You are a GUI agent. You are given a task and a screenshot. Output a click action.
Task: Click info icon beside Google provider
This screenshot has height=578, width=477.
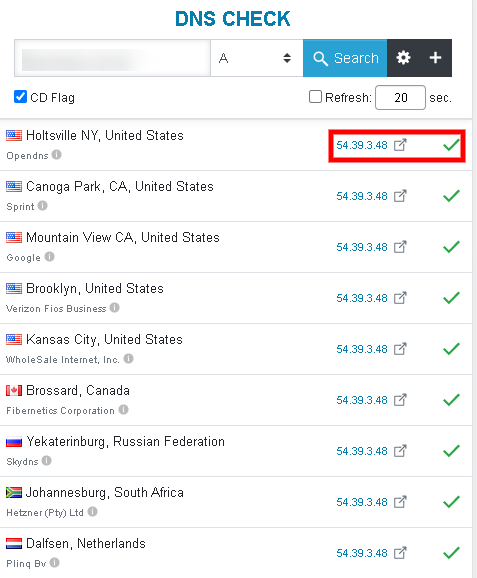(50, 256)
